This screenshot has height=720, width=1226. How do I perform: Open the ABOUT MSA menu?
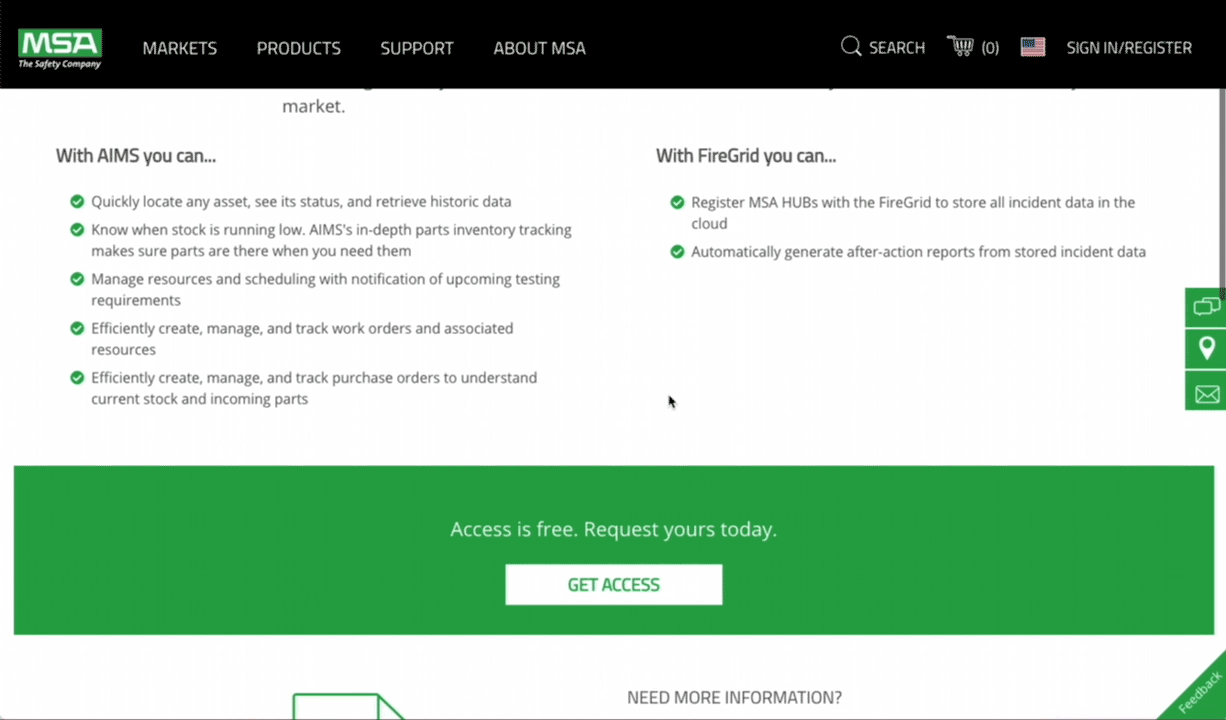[x=539, y=48]
